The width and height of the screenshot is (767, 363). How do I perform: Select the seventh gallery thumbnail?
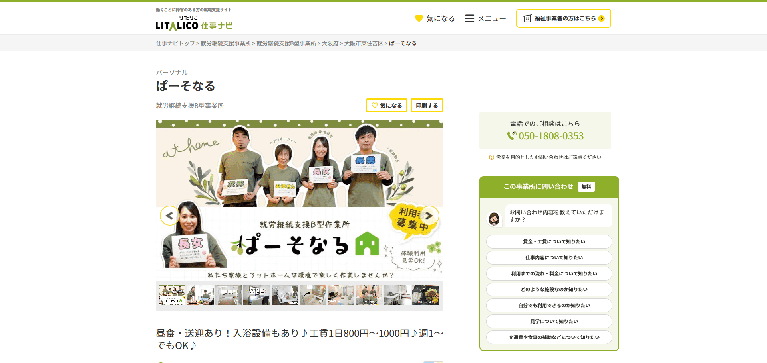pyautogui.click(x=341, y=295)
